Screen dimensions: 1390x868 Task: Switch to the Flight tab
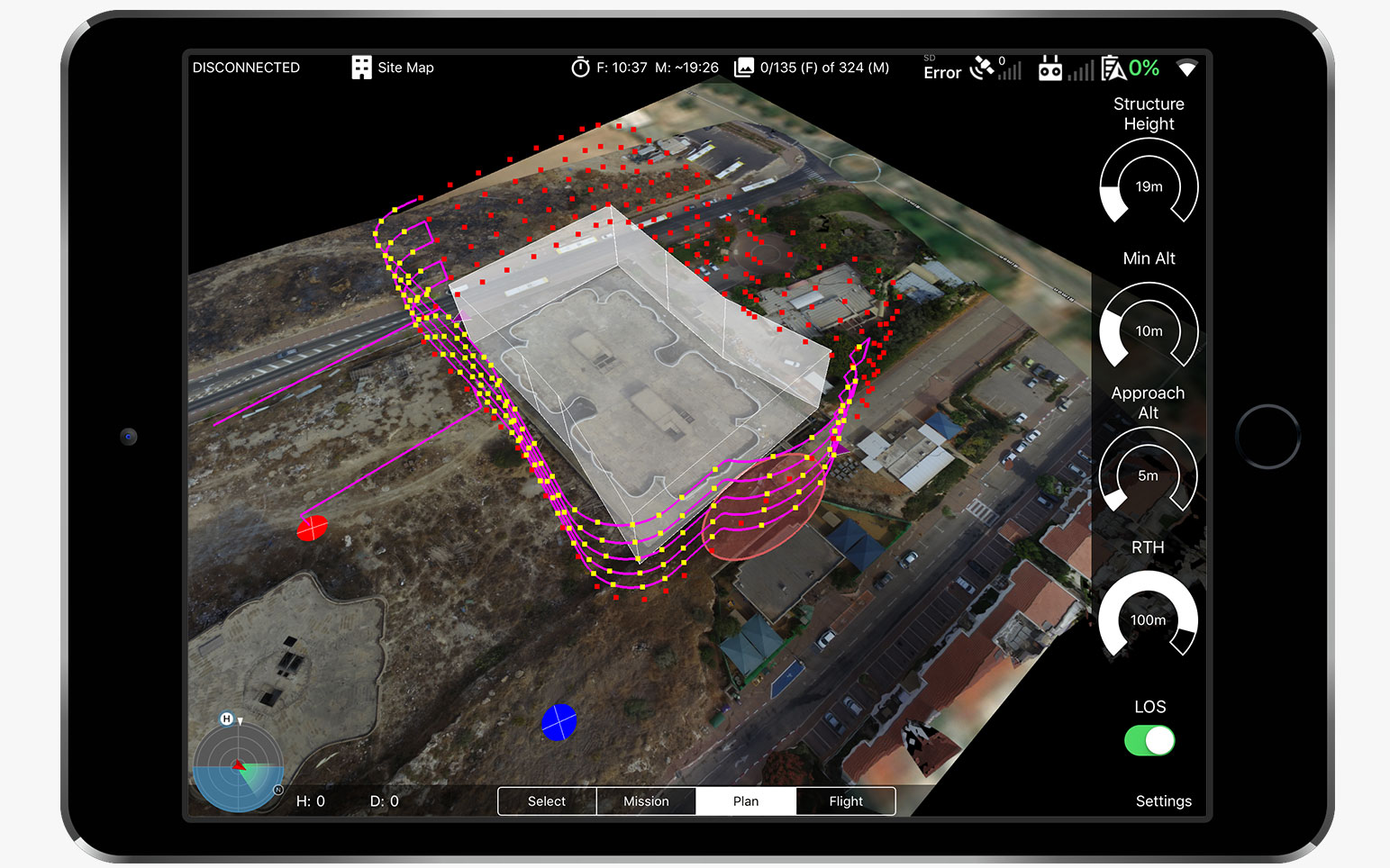tap(846, 801)
